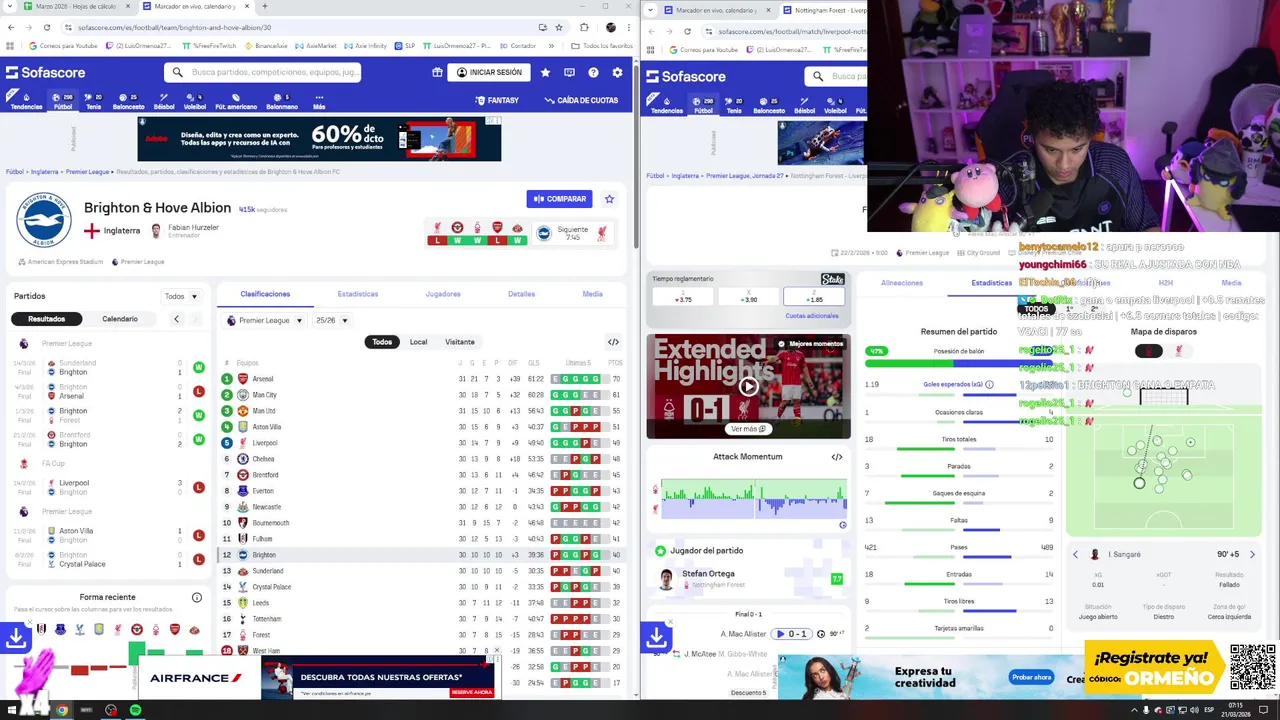Click Ver más on Extended Highlights
Image resolution: width=1280 pixels, height=720 pixels.
pos(747,429)
